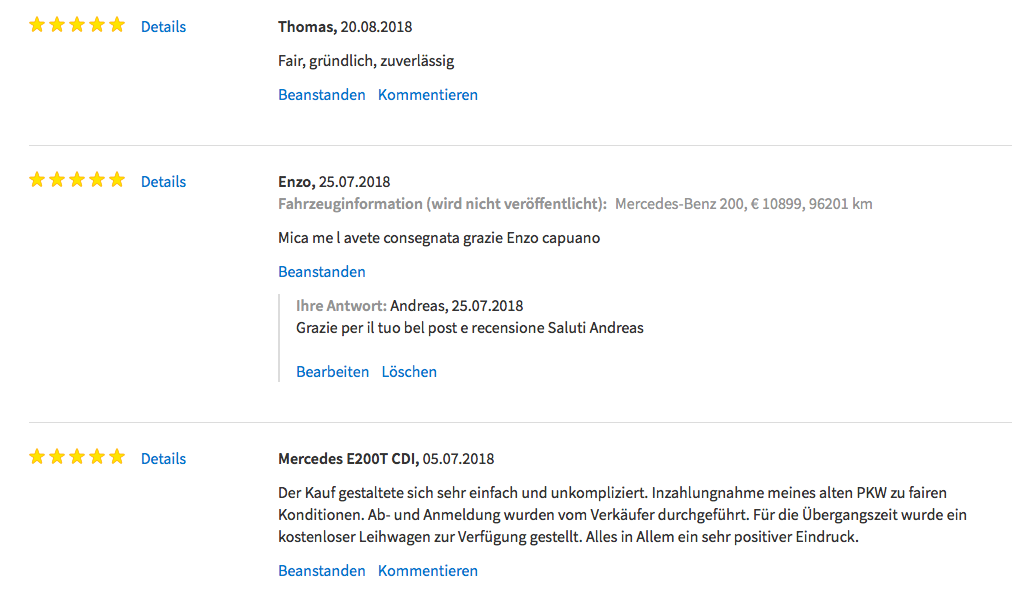Click fifth star of Thomas's rating

tap(117, 25)
